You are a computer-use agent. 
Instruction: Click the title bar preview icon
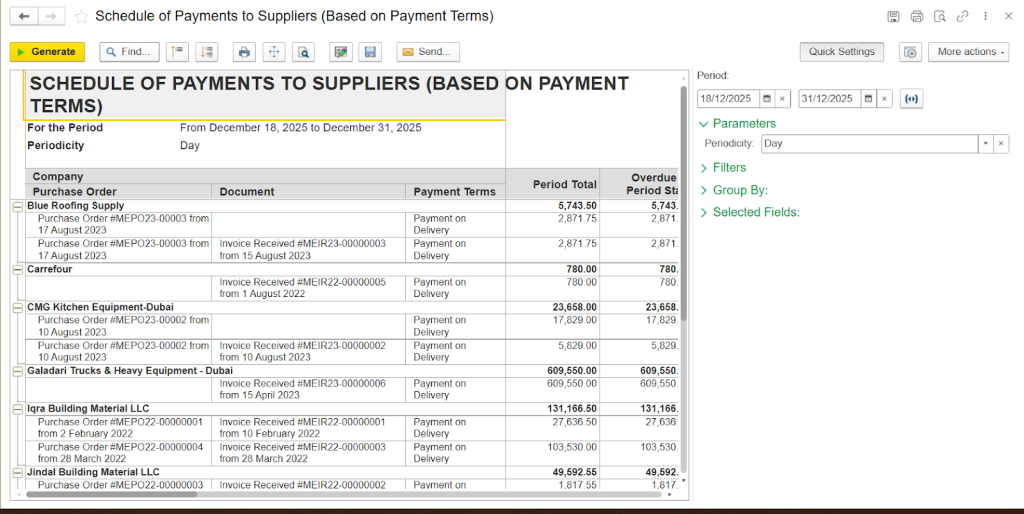click(940, 16)
